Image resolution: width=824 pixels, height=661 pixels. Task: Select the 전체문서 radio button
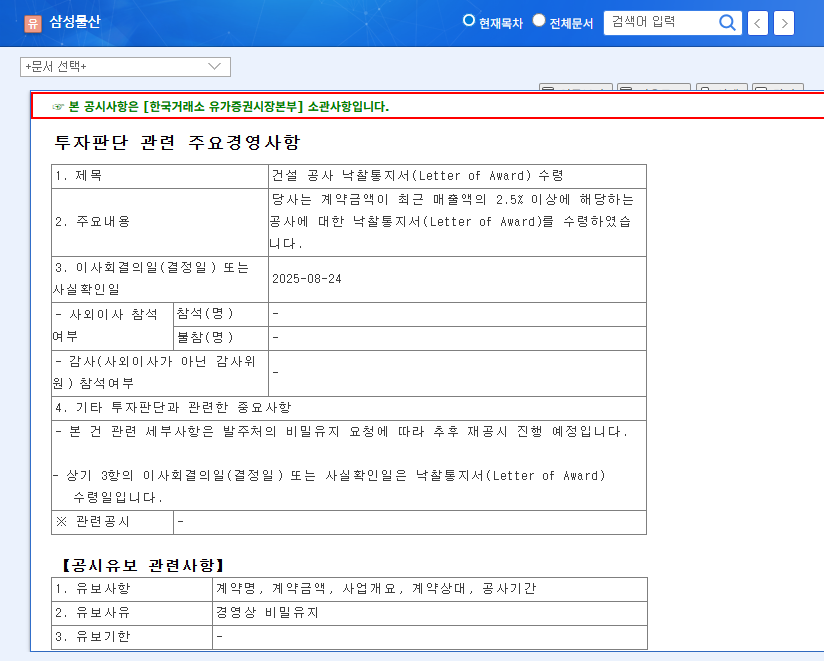click(539, 20)
